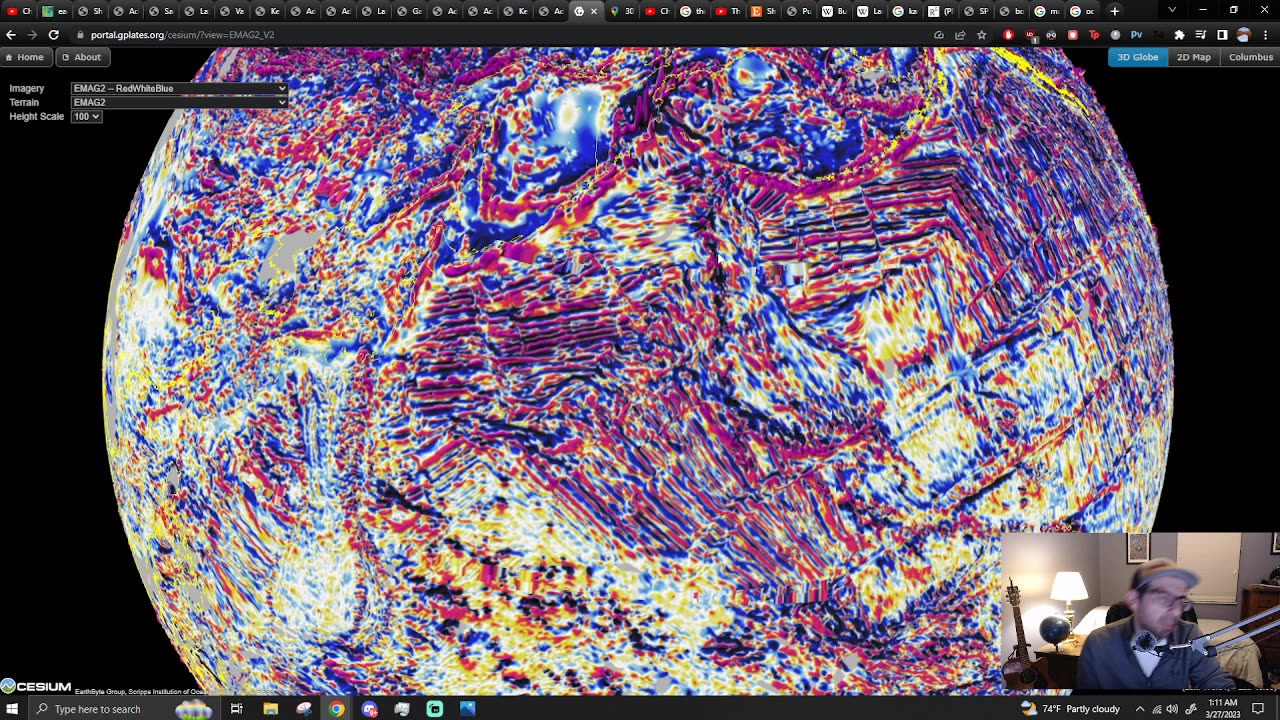The width and height of the screenshot is (1280, 720).
Task: Open the clock showing 1:11 AM
Action: tap(1222, 708)
